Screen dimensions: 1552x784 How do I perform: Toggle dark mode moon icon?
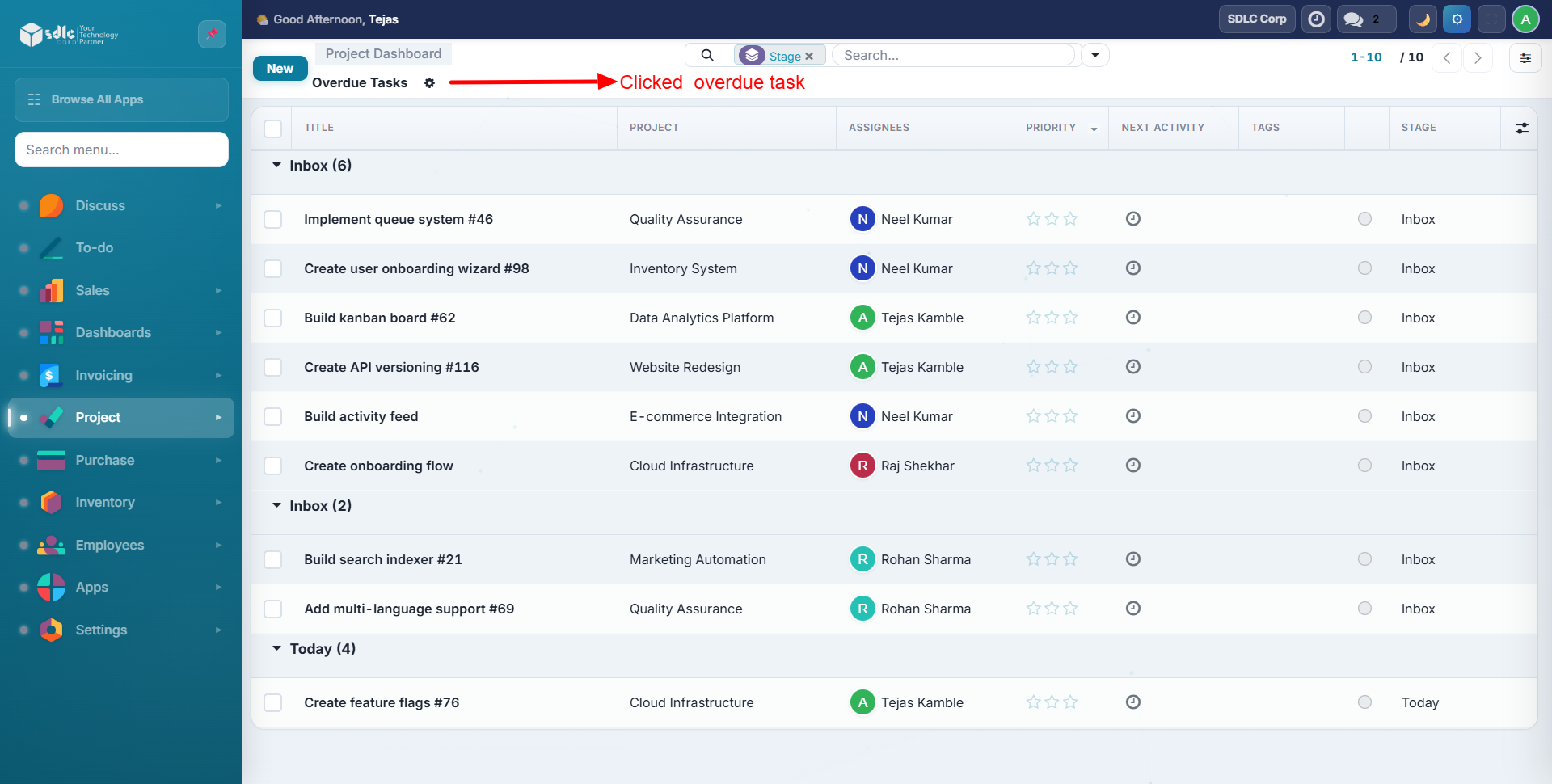click(x=1423, y=19)
